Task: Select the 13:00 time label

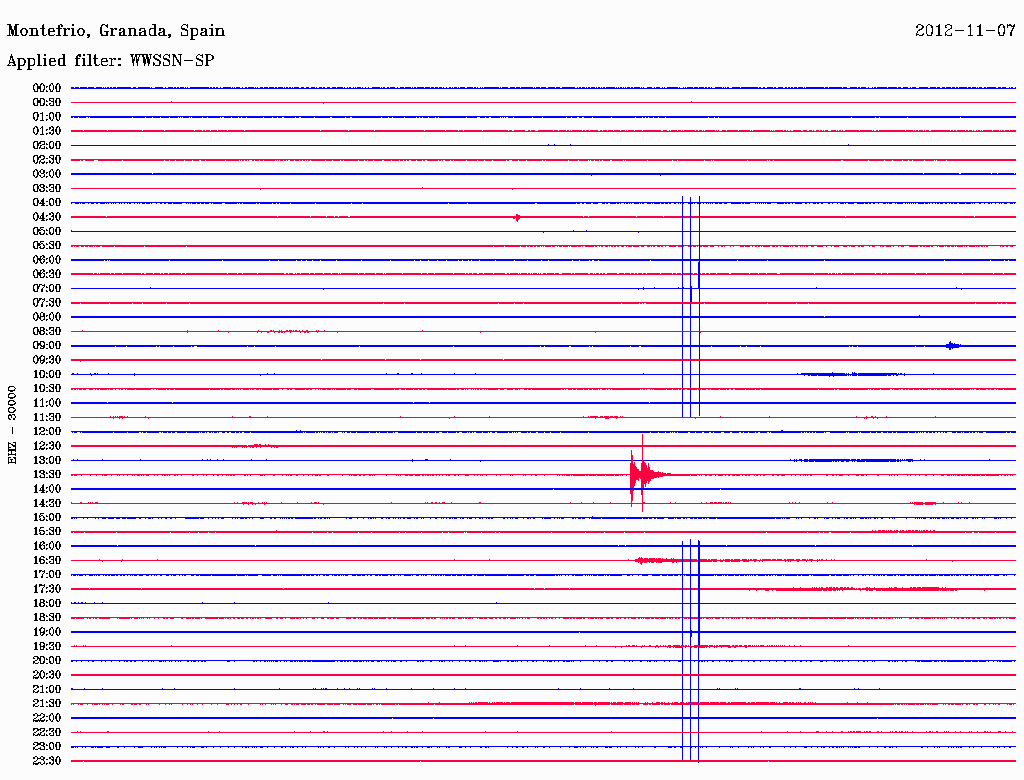Action: 47,460
